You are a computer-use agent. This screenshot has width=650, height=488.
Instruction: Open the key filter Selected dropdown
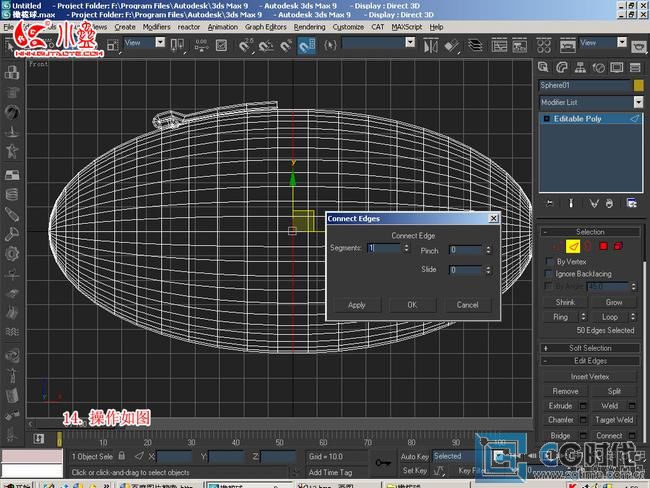(x=499, y=456)
